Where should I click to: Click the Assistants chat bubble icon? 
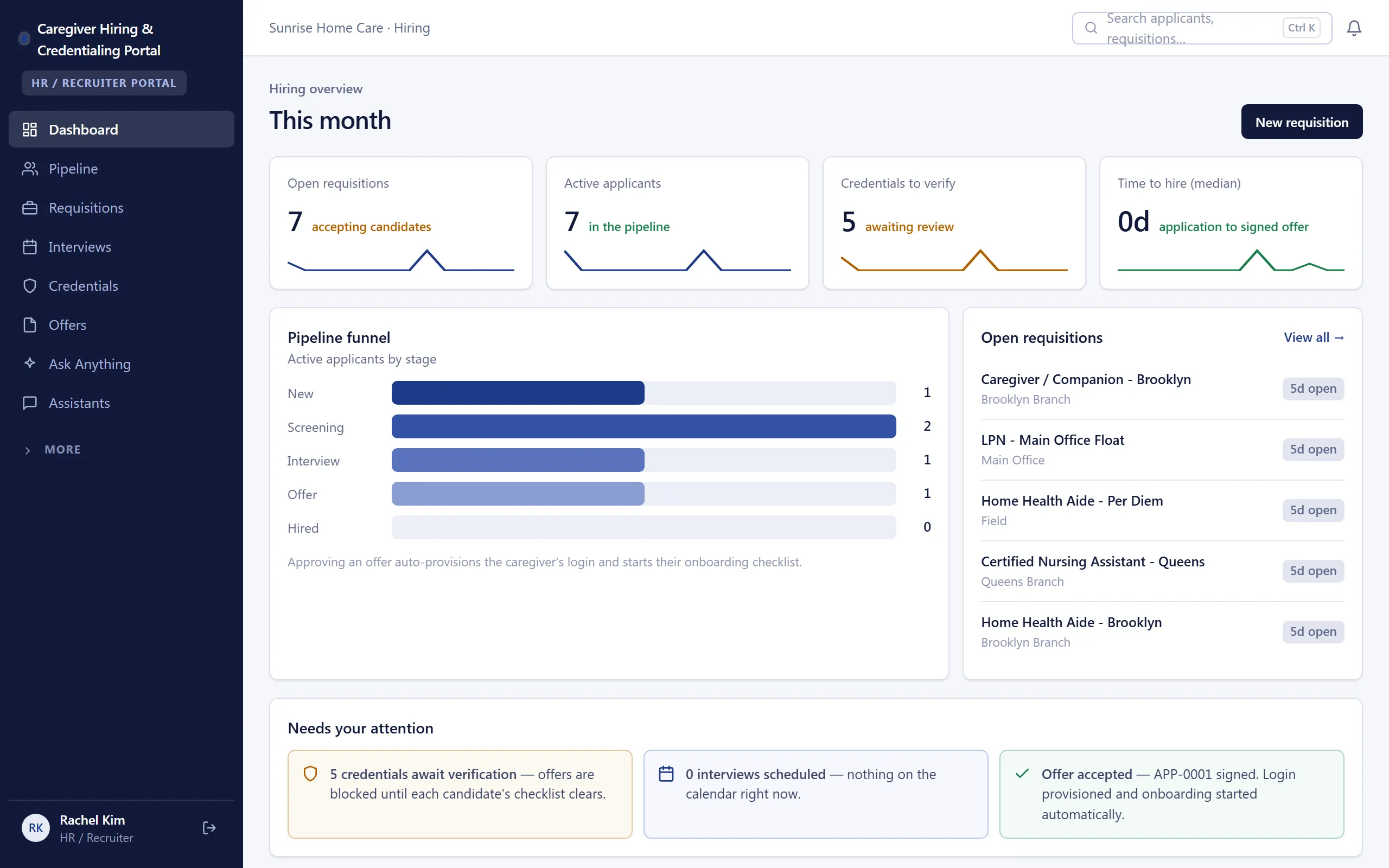pyautogui.click(x=30, y=403)
